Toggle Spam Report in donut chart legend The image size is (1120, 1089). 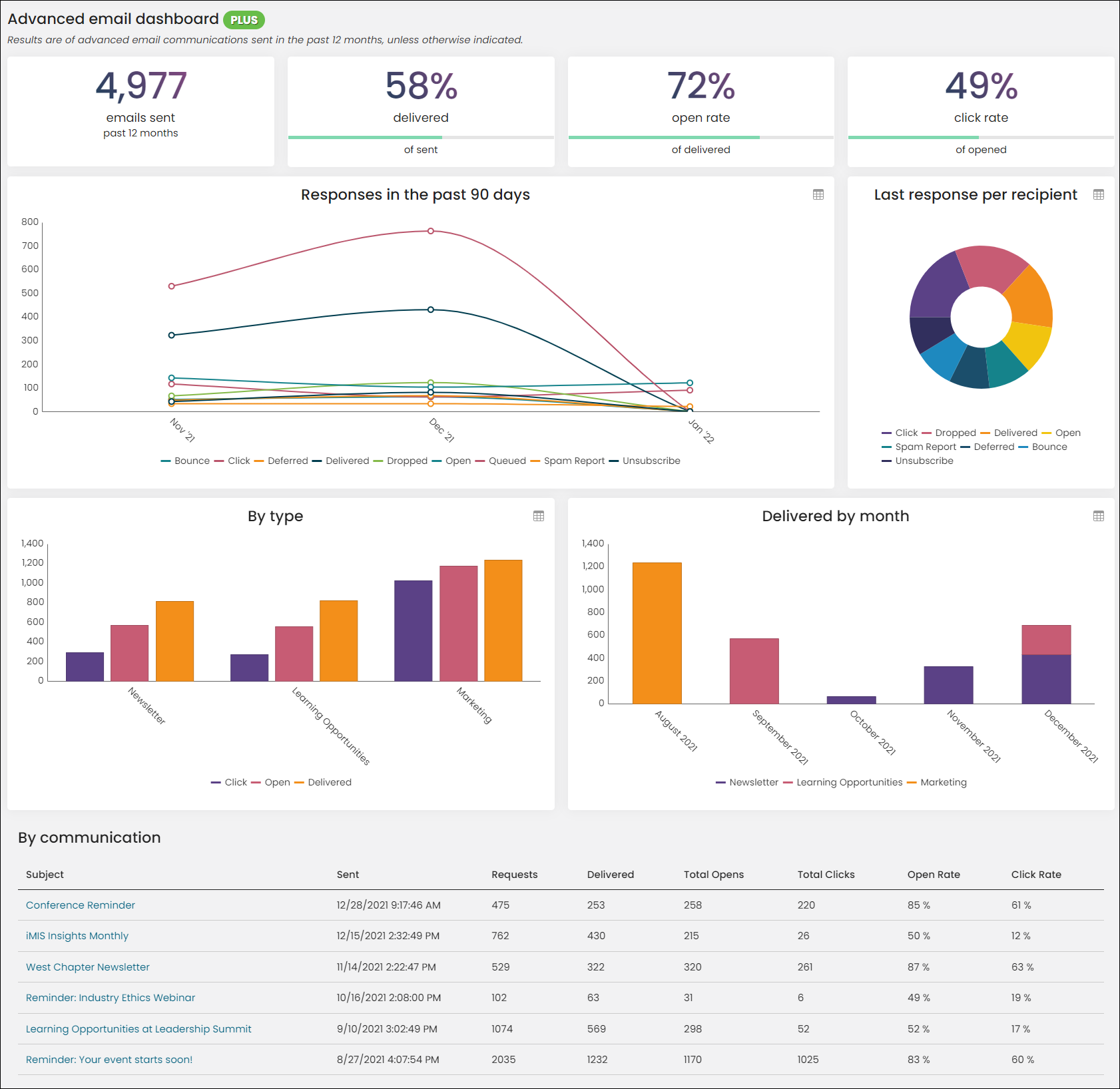point(919,447)
